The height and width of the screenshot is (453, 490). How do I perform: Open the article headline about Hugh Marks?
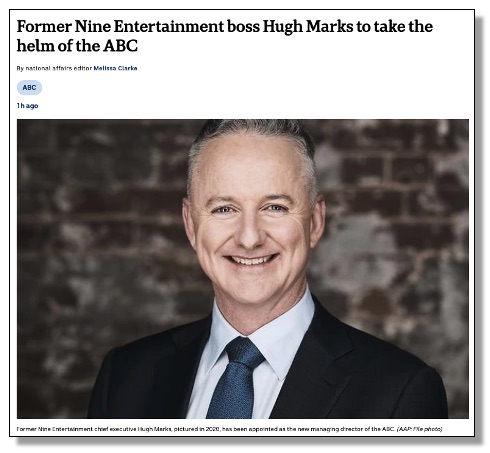225,36
